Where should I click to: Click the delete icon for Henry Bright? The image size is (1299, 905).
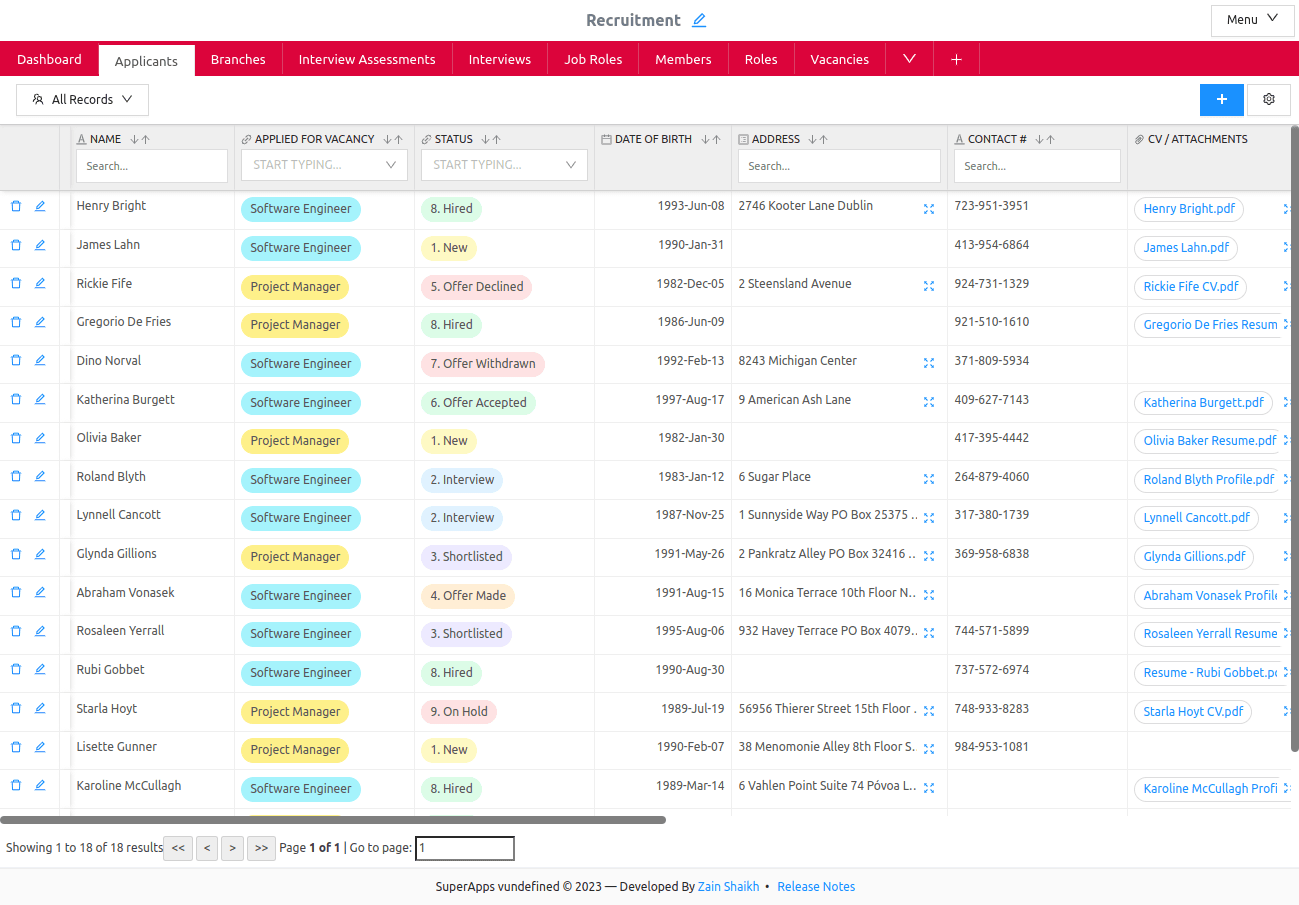tap(15, 205)
